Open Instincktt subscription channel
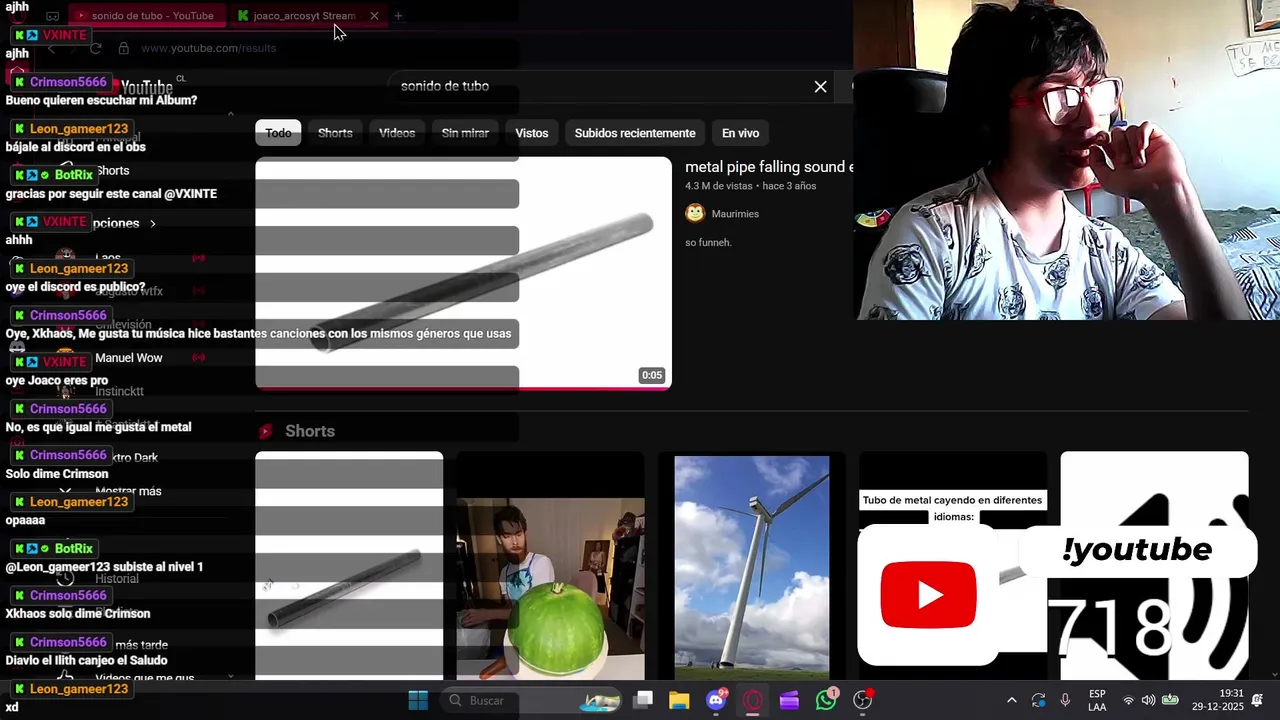 pos(119,392)
